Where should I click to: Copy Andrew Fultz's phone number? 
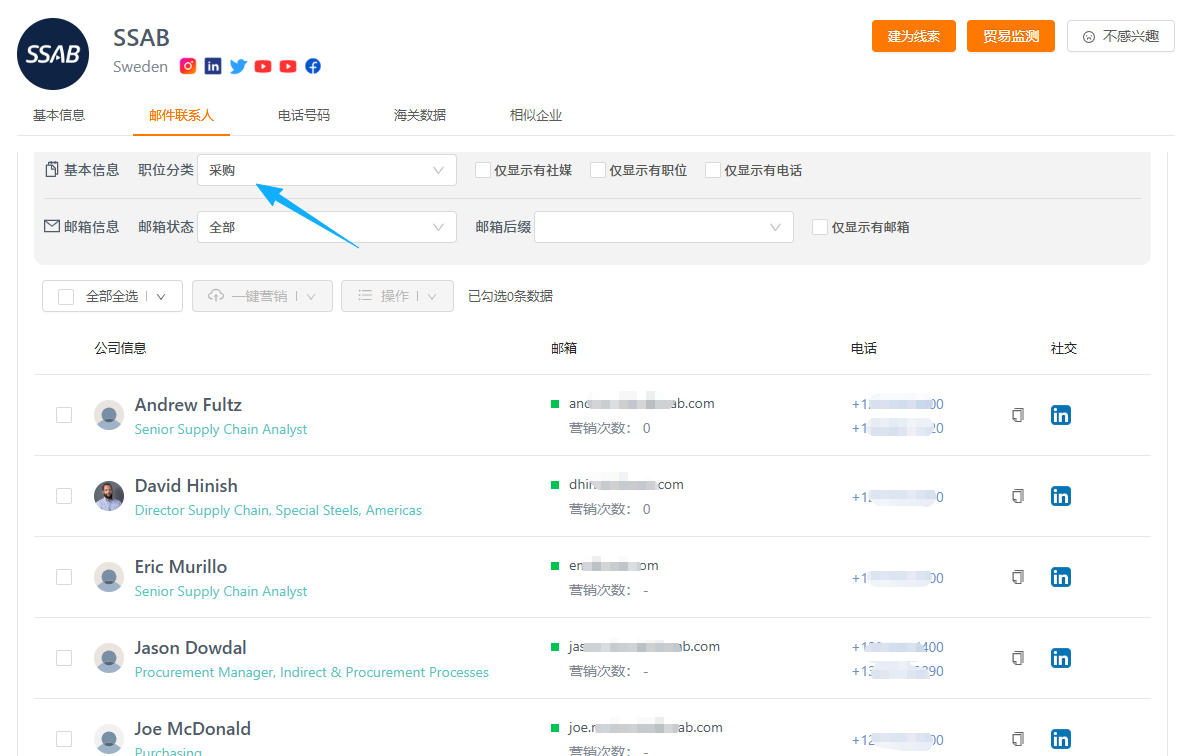(x=1017, y=415)
